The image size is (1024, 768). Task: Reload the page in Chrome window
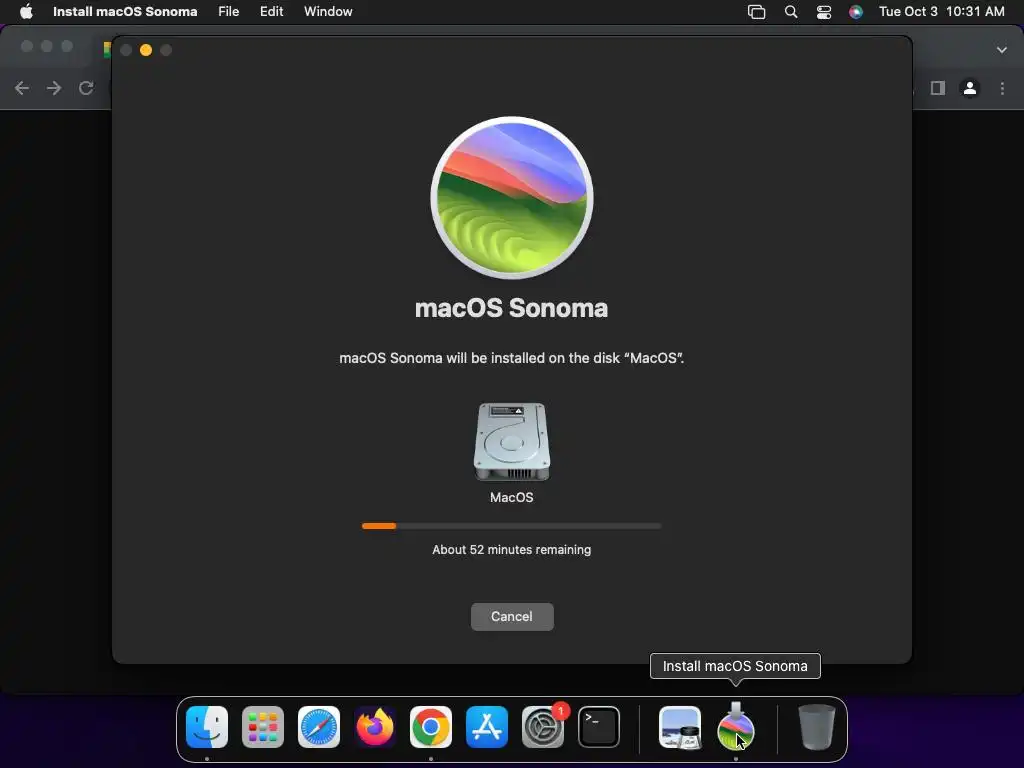86,88
